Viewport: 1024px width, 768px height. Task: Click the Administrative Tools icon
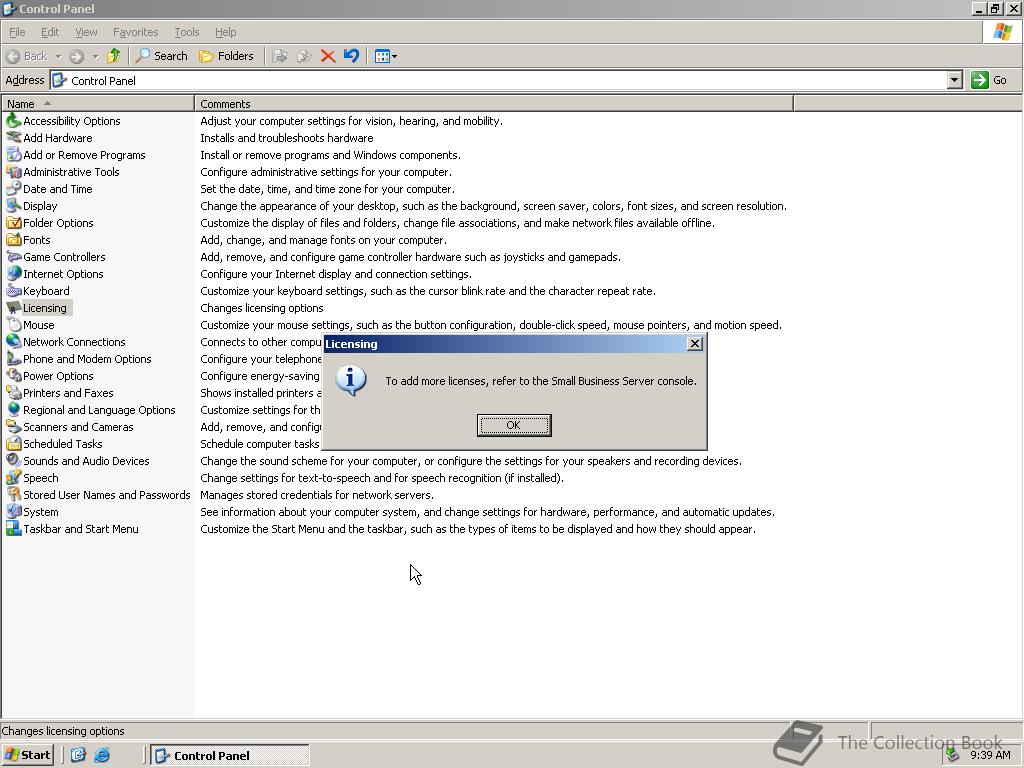coord(13,172)
